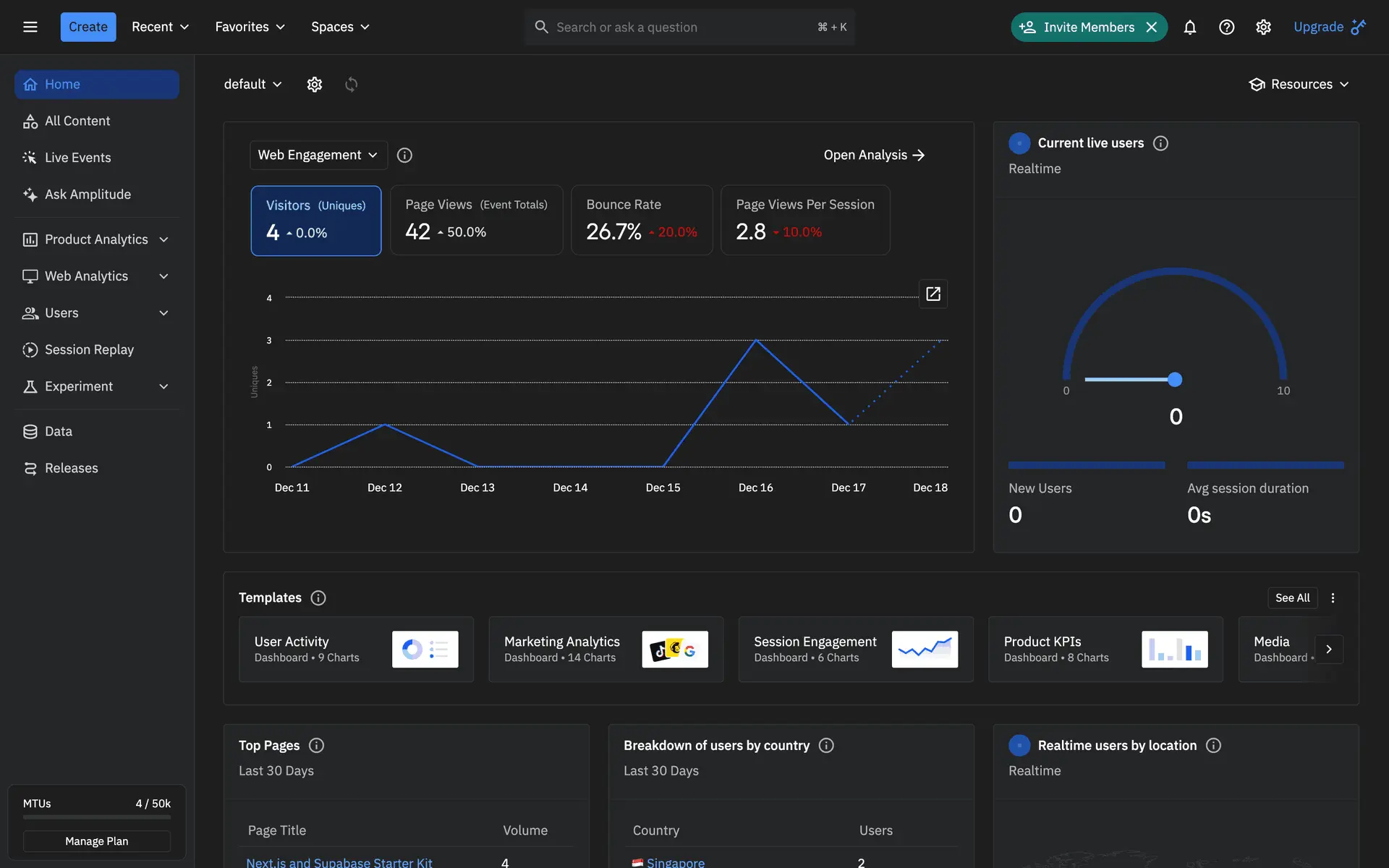Select the Page Views Per Session card
1389x868 pixels.
804,220
